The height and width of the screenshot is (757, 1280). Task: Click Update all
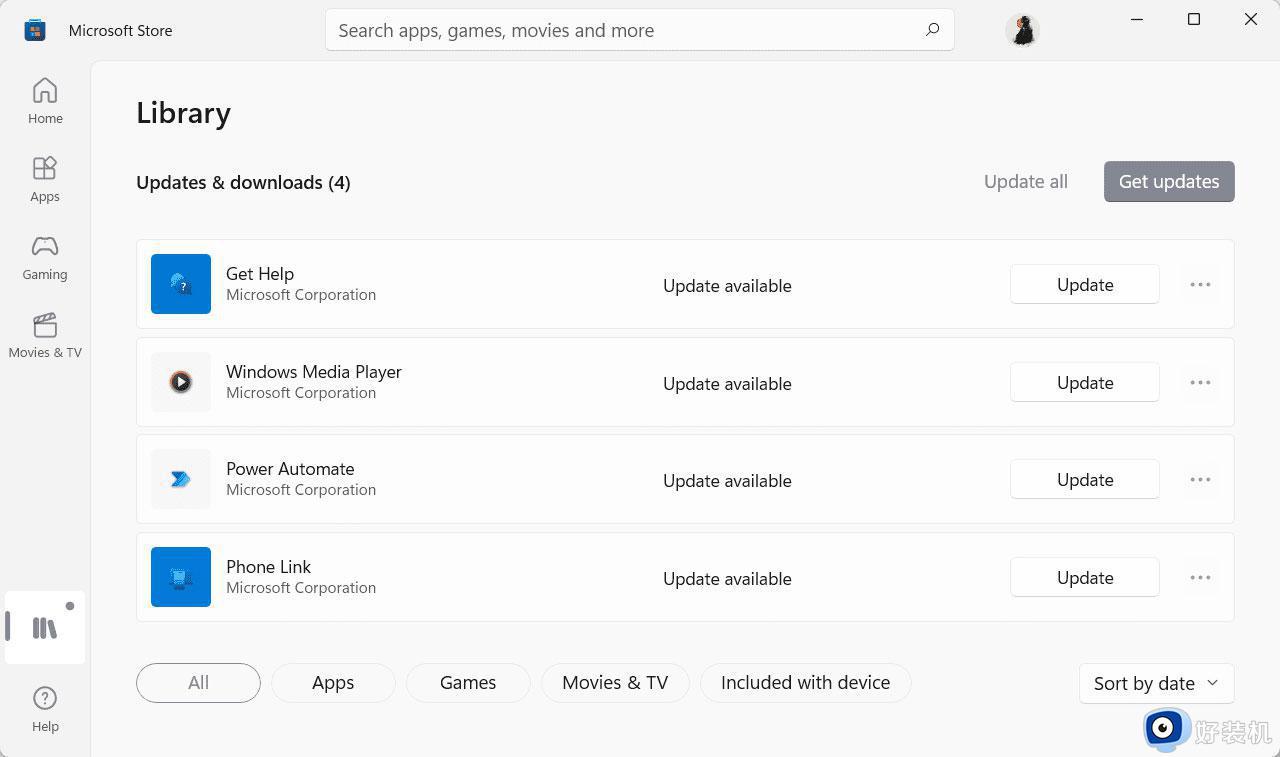tap(1026, 181)
